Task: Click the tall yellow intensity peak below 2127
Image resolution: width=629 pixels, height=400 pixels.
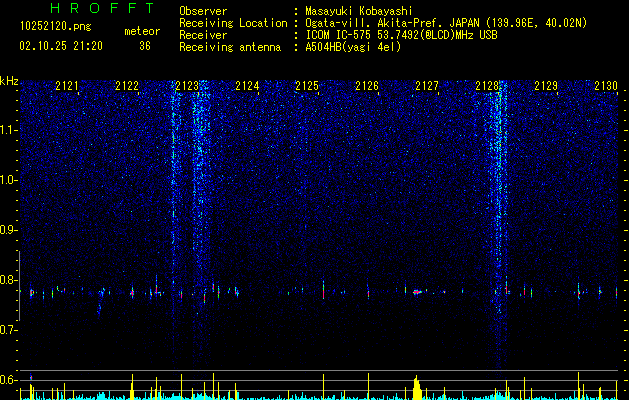Action: coord(417,388)
